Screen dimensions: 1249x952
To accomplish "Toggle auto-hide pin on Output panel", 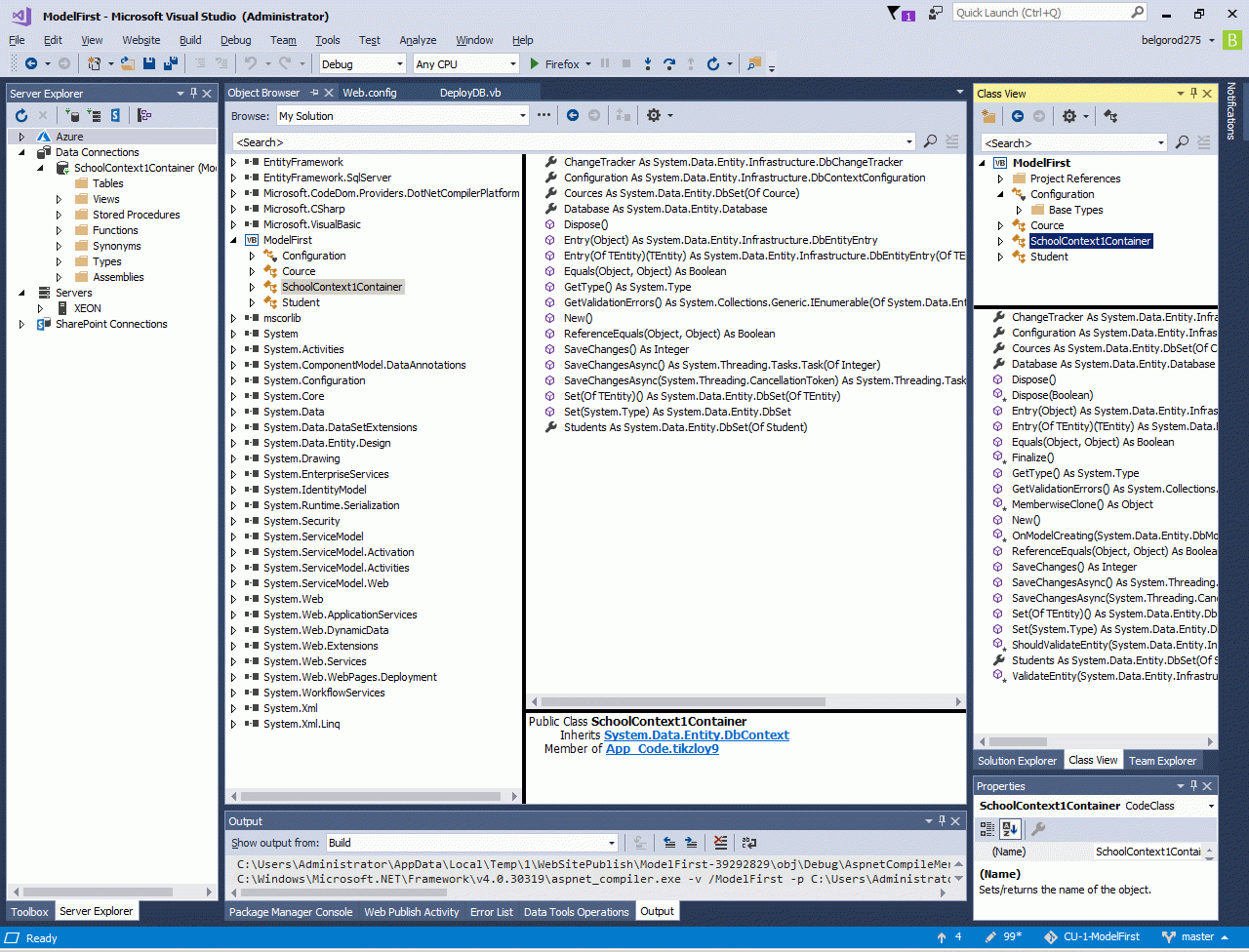I will tap(942, 820).
